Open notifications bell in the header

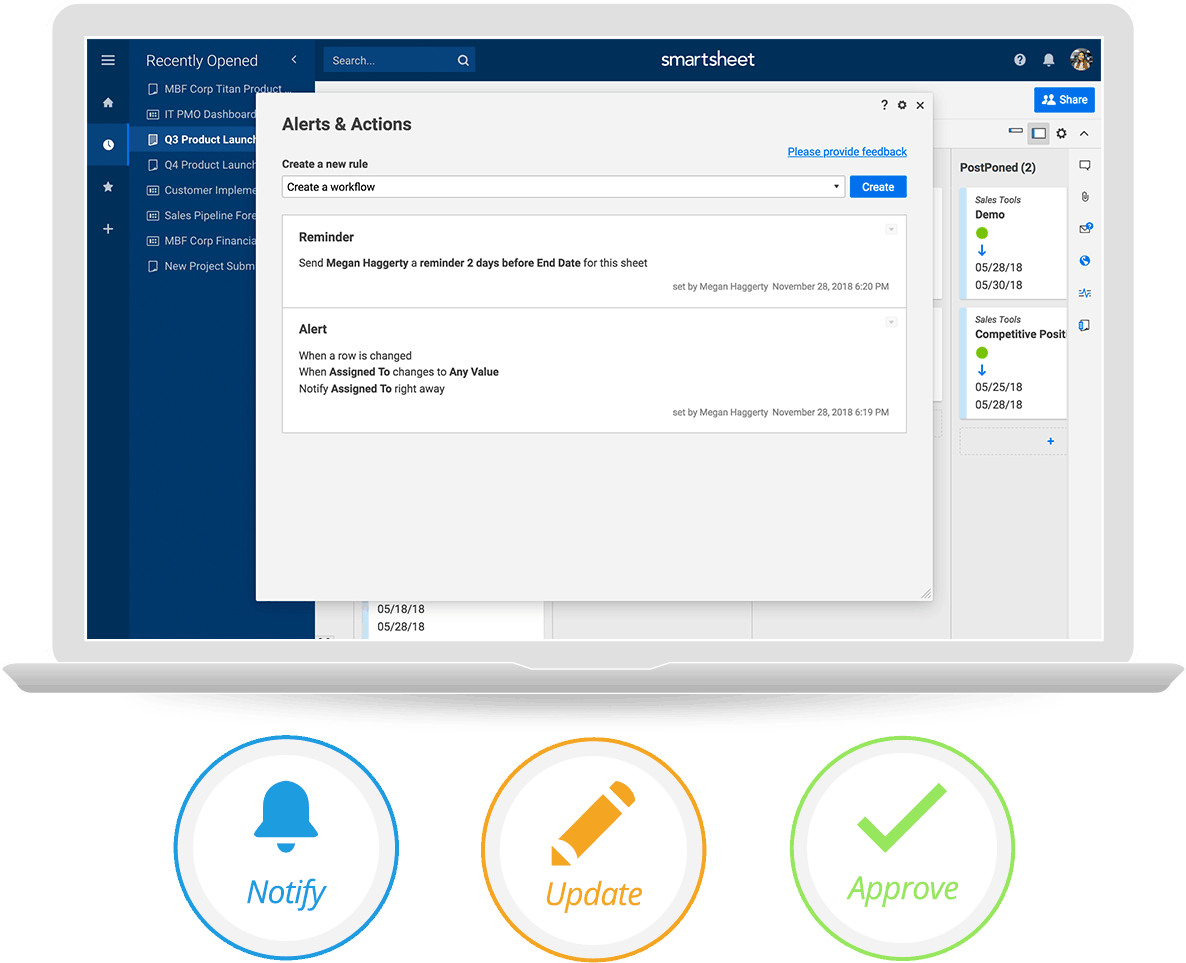point(1048,60)
